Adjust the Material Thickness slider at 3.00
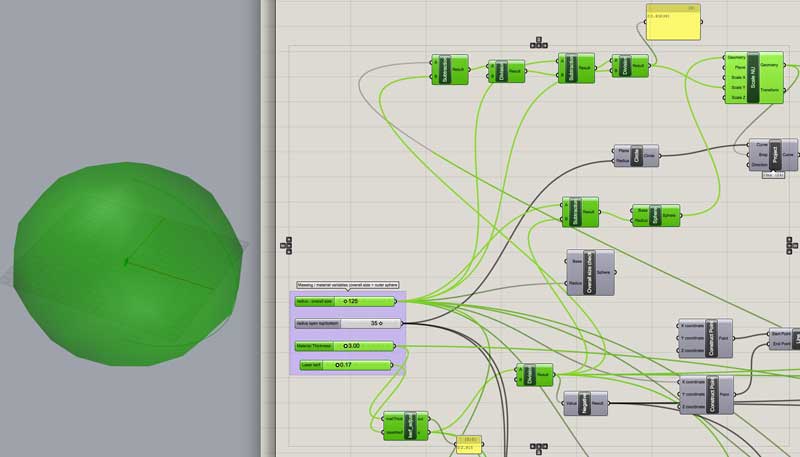 click(x=344, y=346)
